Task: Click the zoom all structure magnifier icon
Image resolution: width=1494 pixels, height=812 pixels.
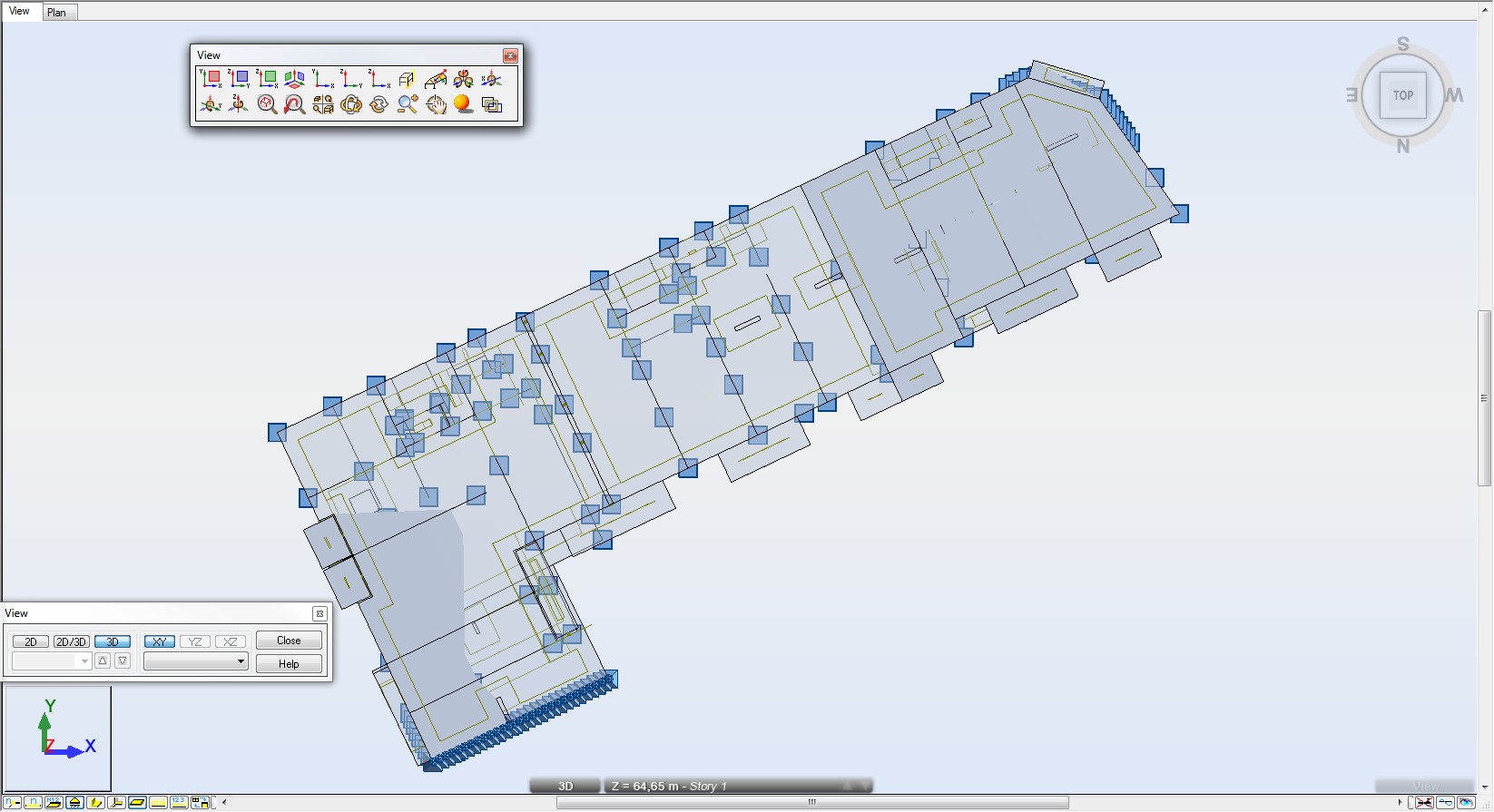Action: (x=267, y=104)
